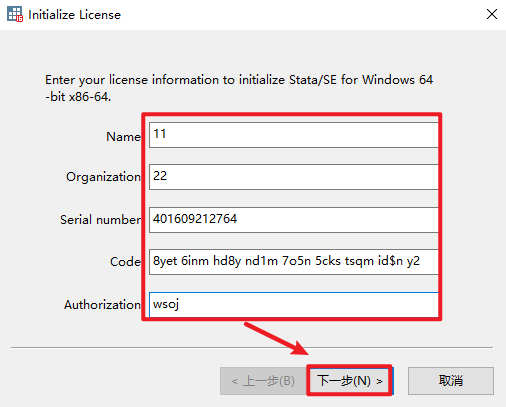506x407 pixels.
Task: Click the Authorization label
Action: click(x=102, y=305)
